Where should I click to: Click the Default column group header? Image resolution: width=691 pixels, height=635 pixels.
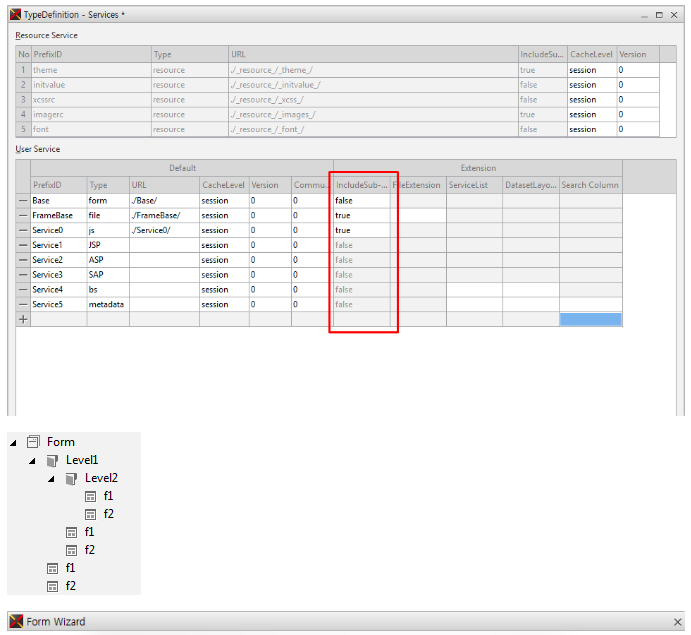(181, 168)
